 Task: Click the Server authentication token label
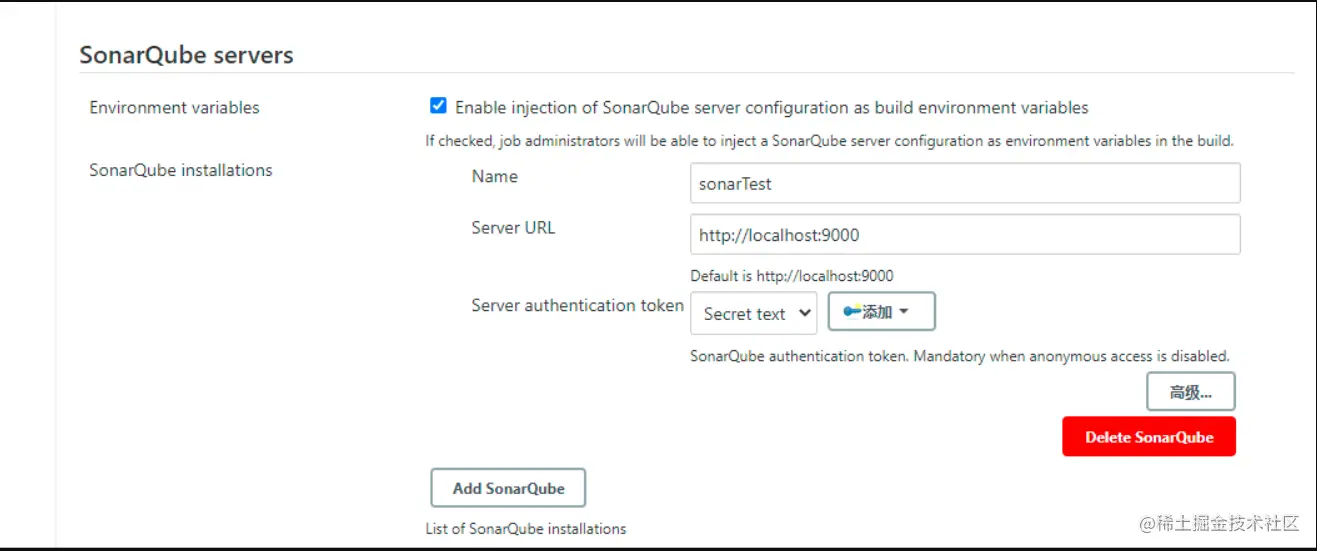coord(577,305)
